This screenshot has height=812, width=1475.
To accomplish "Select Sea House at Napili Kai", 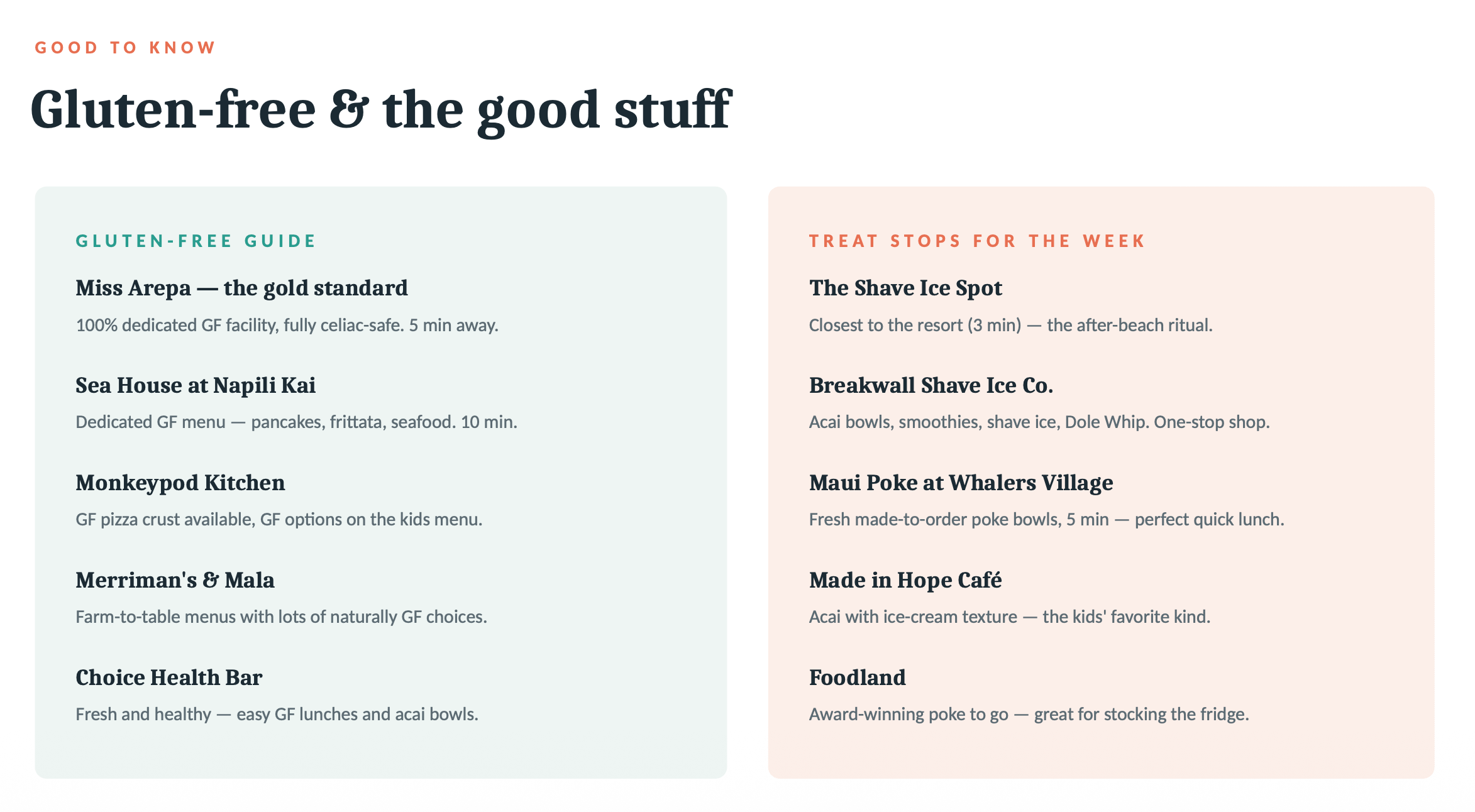I will [x=196, y=385].
